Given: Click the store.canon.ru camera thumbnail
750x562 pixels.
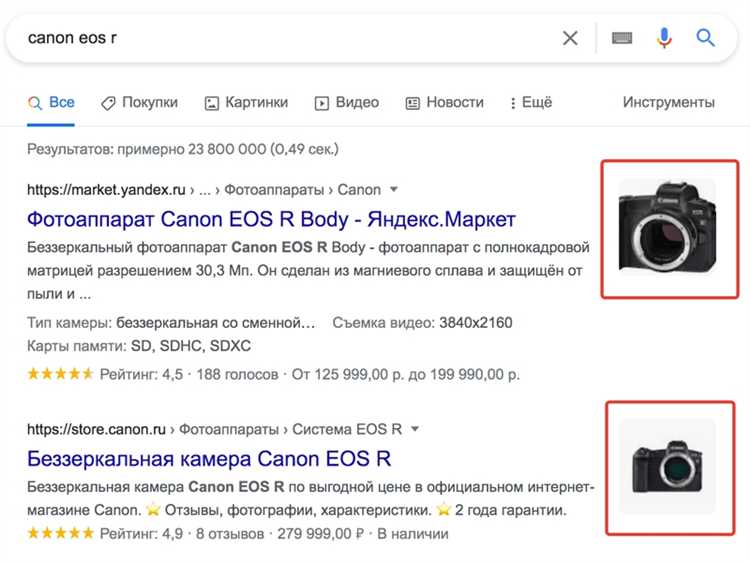Looking at the screenshot, I should tap(667, 467).
